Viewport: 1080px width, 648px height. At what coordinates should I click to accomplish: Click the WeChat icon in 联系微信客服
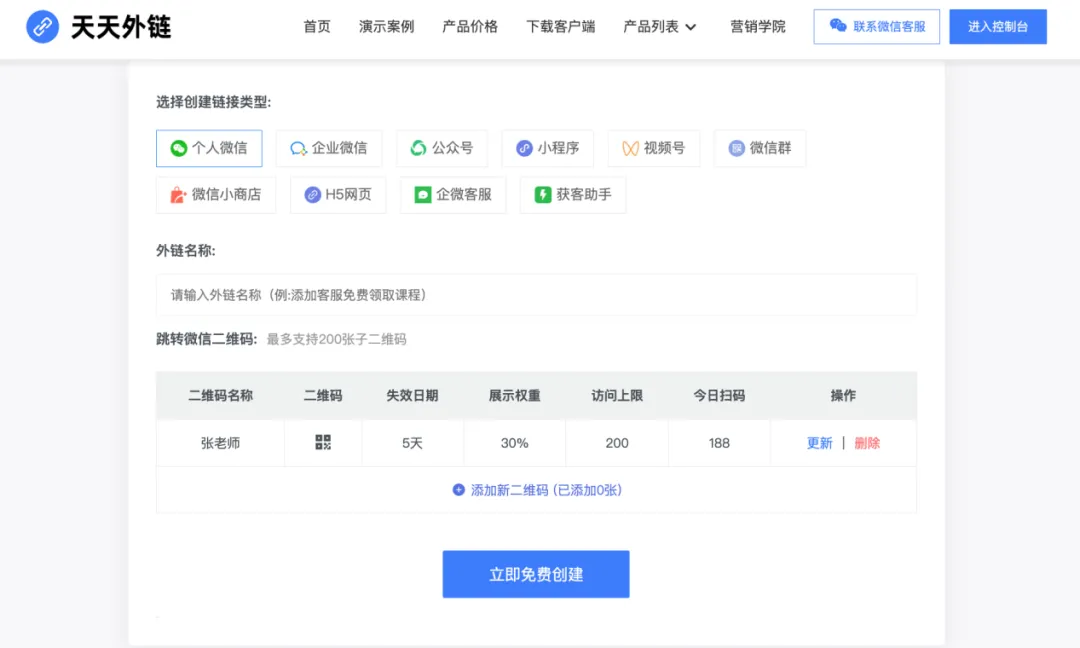pos(838,25)
